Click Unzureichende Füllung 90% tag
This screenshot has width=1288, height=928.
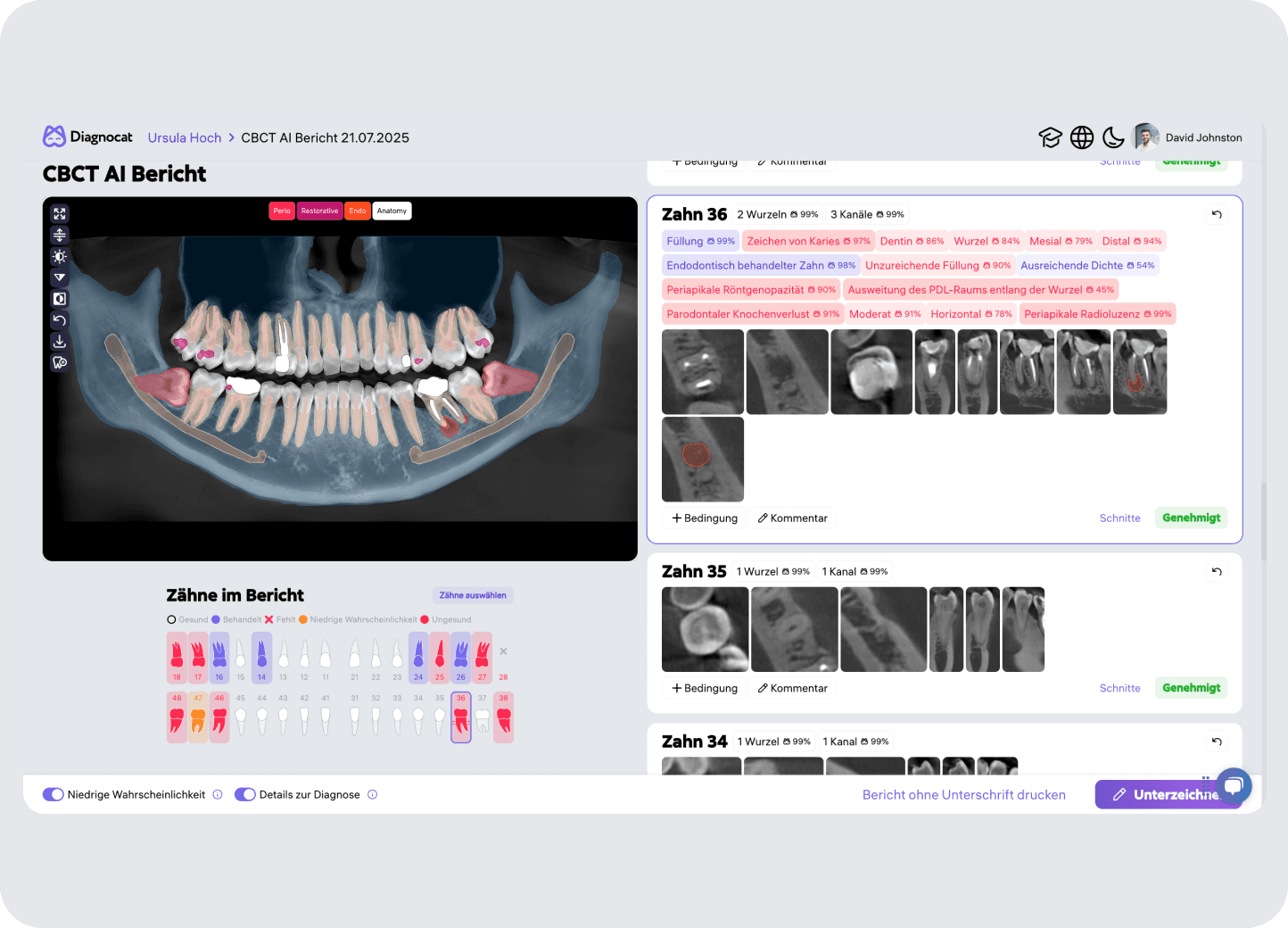coord(937,265)
